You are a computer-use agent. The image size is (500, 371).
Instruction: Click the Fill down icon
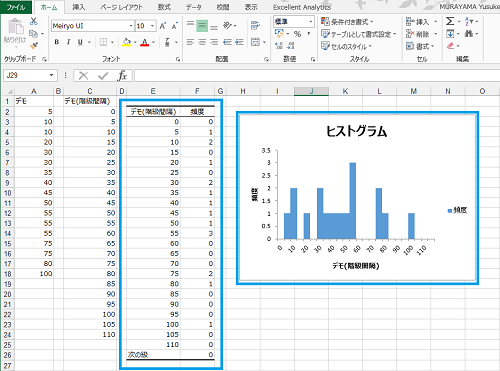450,34
